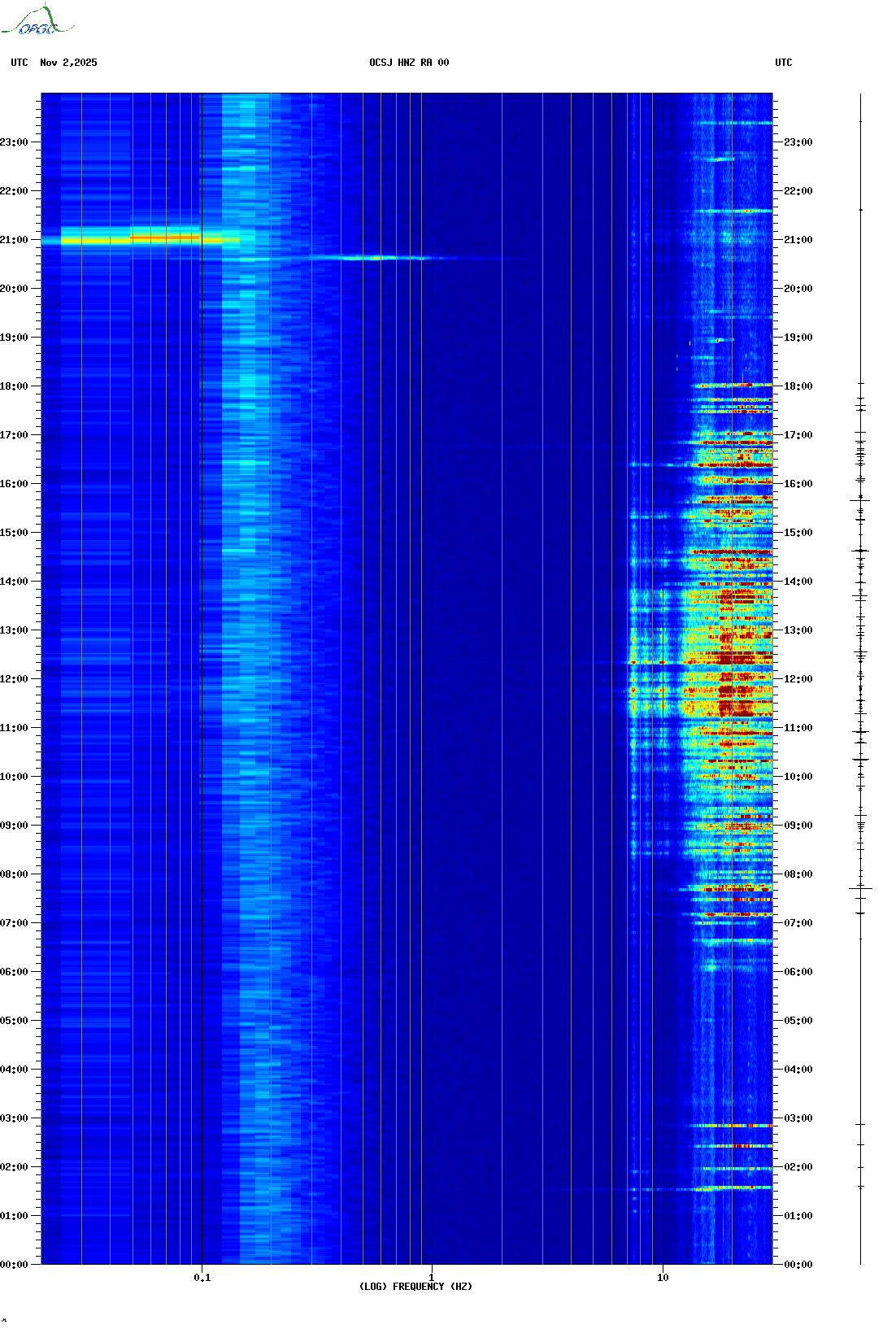Click the date text Nov 2,2025
896x1329 pixels.
click(68, 63)
